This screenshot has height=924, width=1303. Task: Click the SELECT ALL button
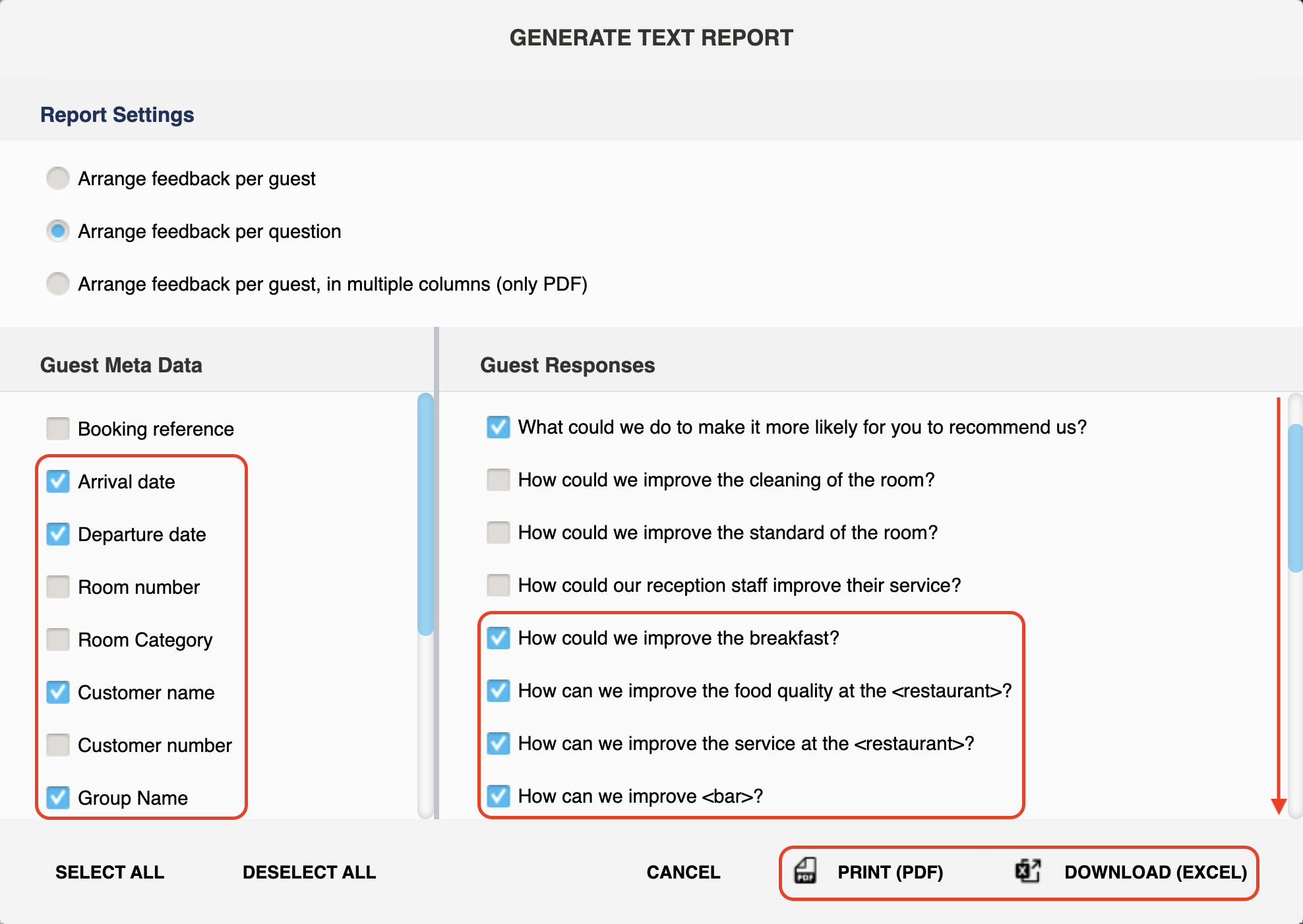(x=110, y=872)
